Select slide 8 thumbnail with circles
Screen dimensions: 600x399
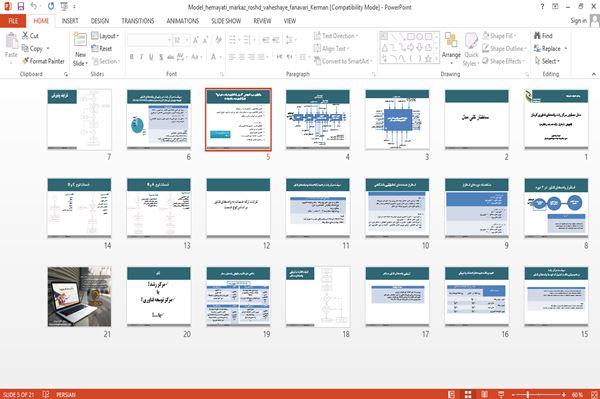coord(556,208)
